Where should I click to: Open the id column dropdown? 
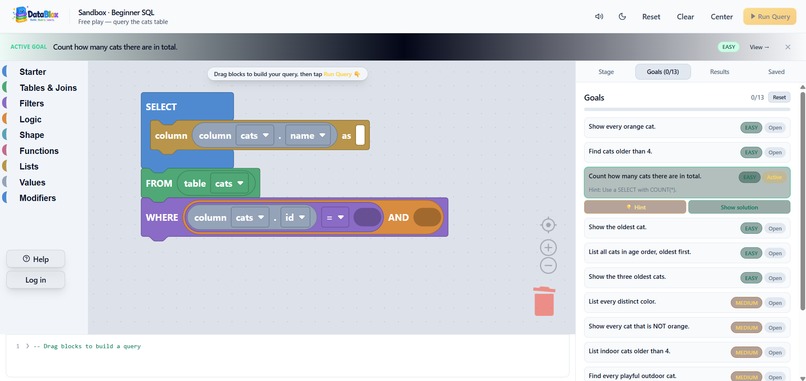pyautogui.click(x=295, y=217)
